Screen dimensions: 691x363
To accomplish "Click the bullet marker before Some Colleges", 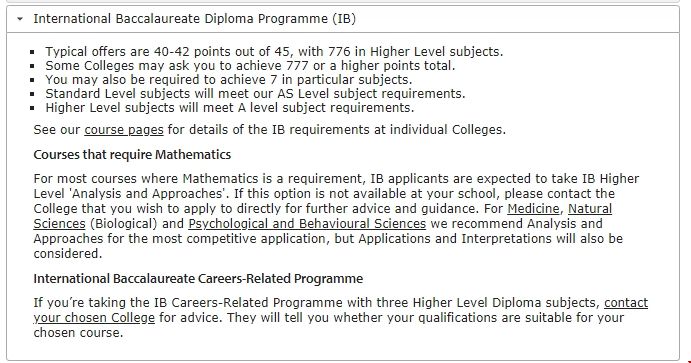I will (x=32, y=66).
